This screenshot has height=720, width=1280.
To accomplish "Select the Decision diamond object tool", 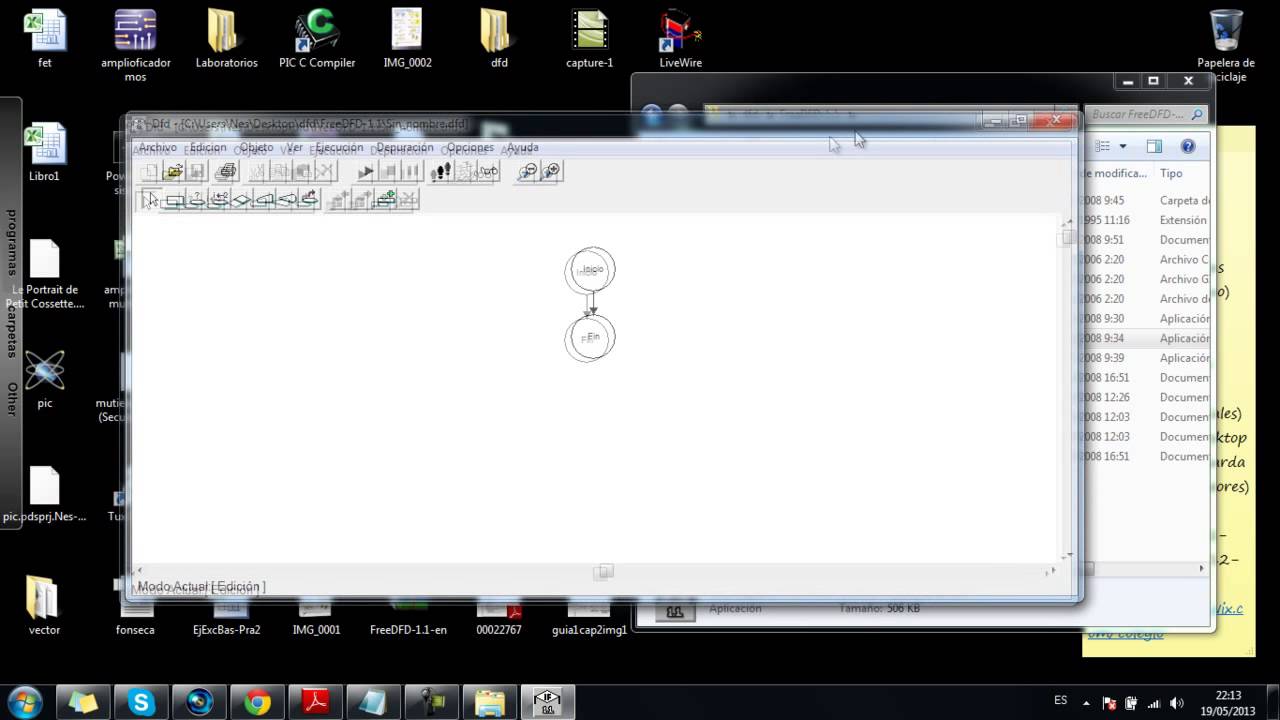I will 242,200.
